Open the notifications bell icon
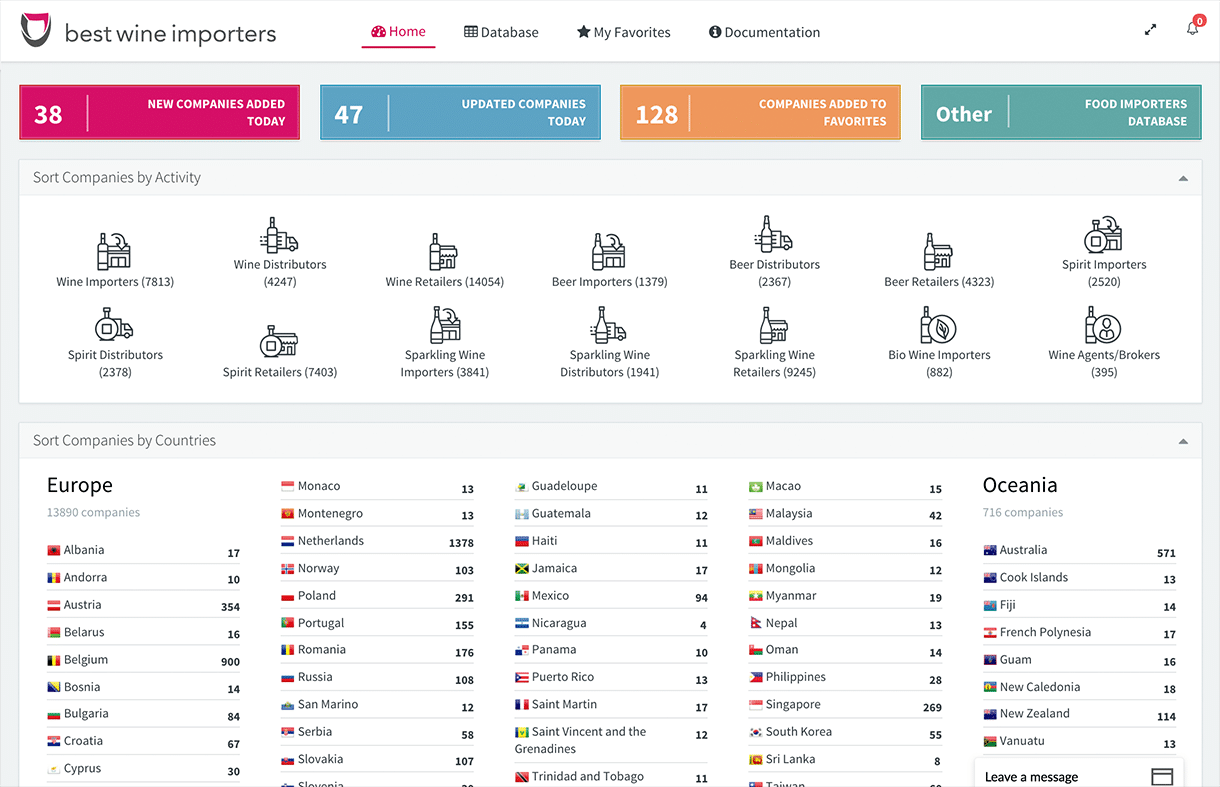This screenshot has height=787, width=1220. (x=1192, y=29)
